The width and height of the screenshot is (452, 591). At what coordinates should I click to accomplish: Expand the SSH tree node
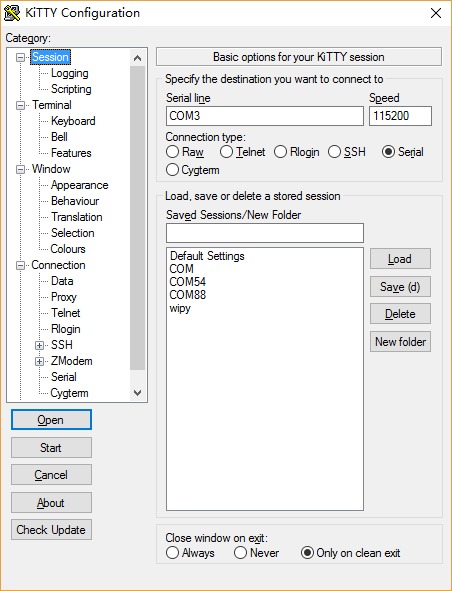(39, 345)
